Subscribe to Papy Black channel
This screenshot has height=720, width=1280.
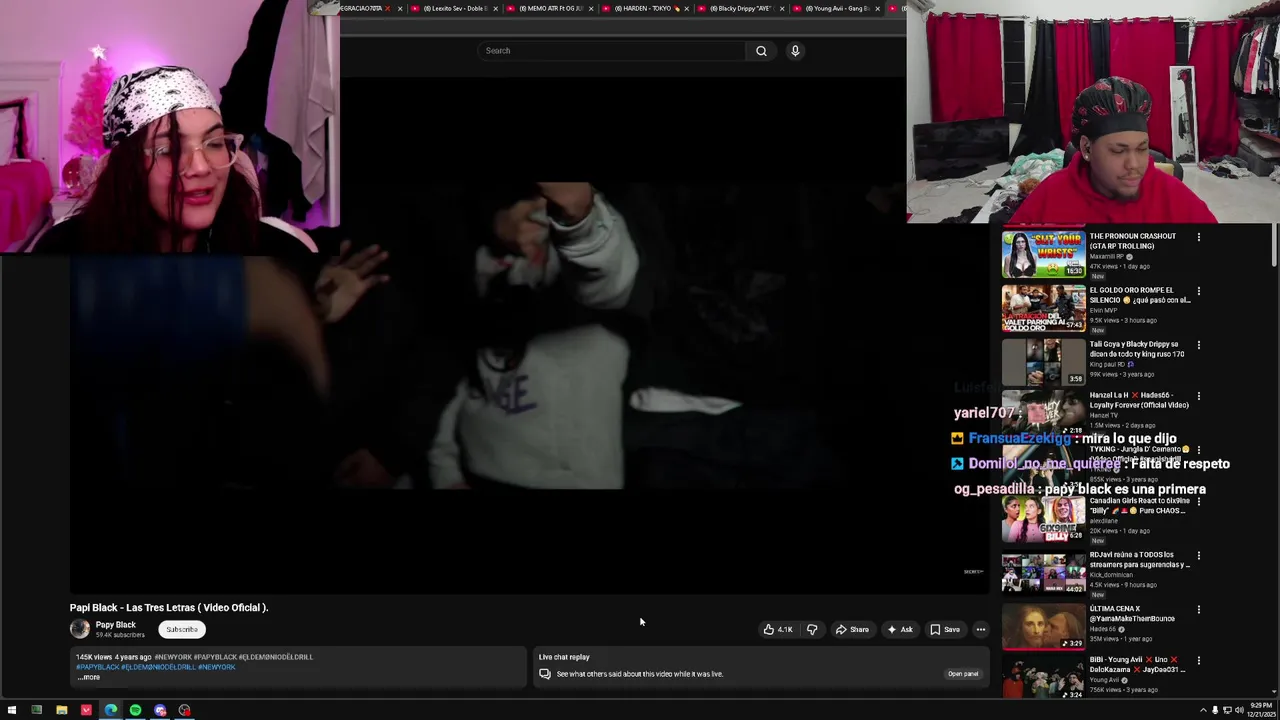pos(182,630)
